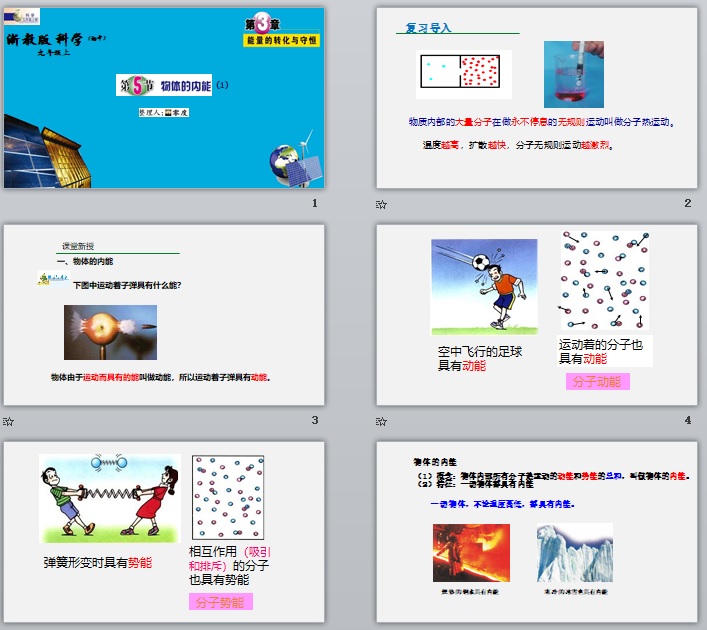
Task: Click slide number 2 label
Action: (688, 203)
